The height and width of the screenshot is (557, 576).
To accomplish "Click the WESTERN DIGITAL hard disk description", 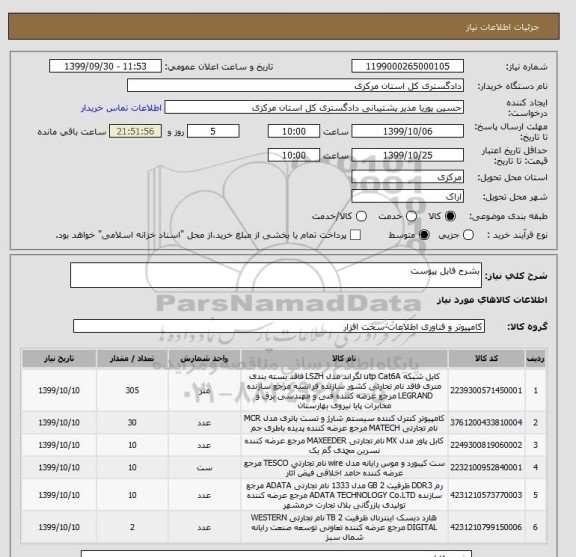I will pos(344,527).
